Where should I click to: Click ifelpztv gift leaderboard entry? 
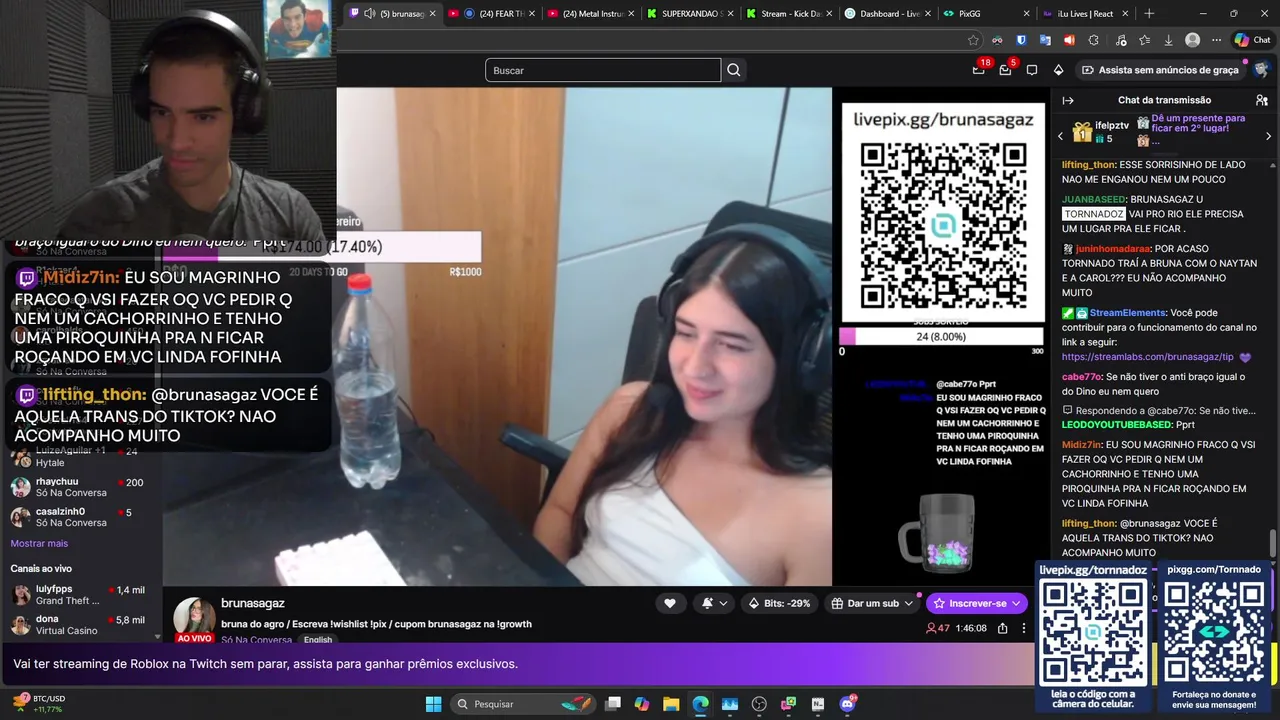(x=1101, y=131)
